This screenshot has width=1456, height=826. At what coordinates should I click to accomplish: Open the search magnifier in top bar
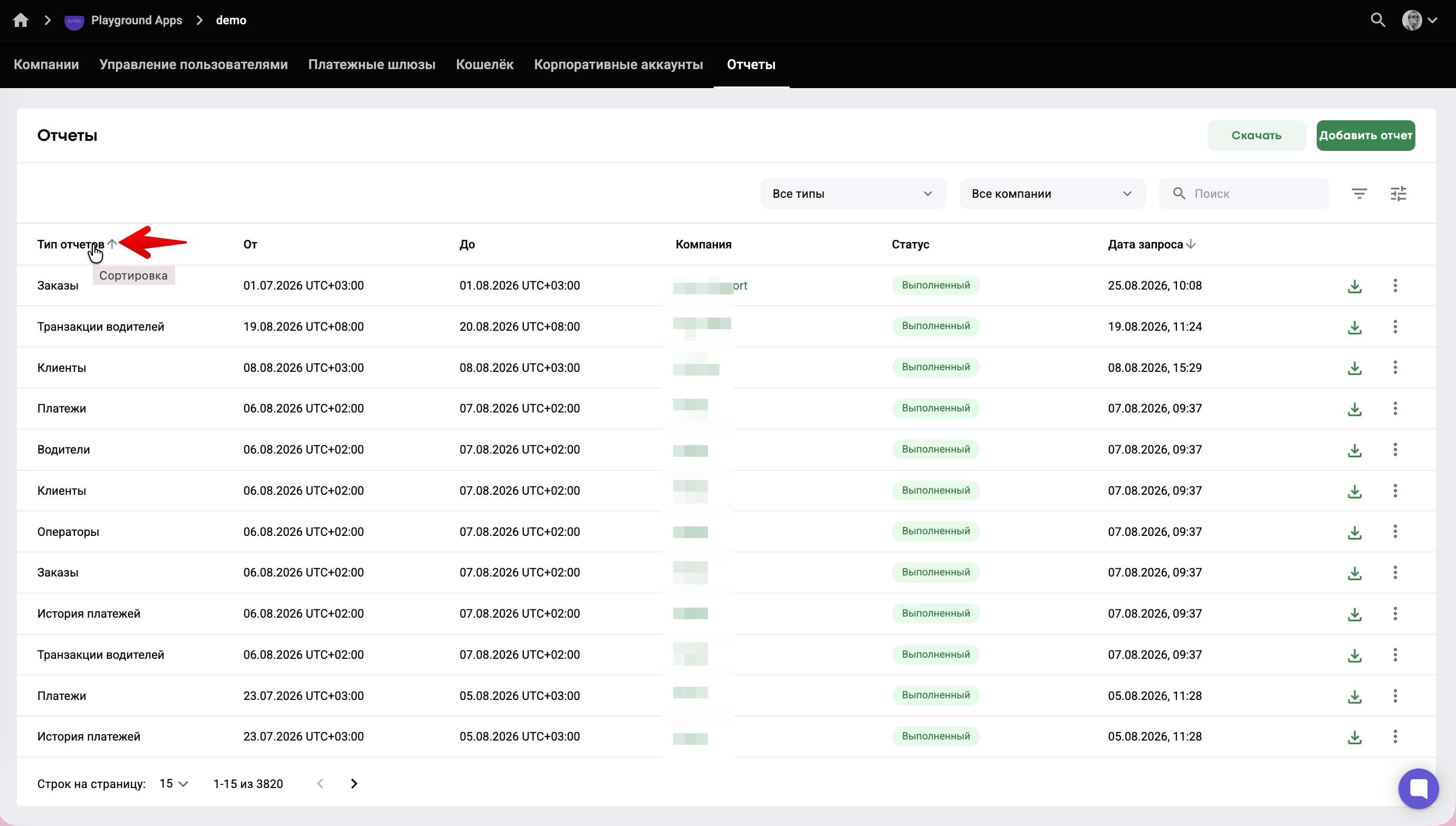pos(1378,21)
